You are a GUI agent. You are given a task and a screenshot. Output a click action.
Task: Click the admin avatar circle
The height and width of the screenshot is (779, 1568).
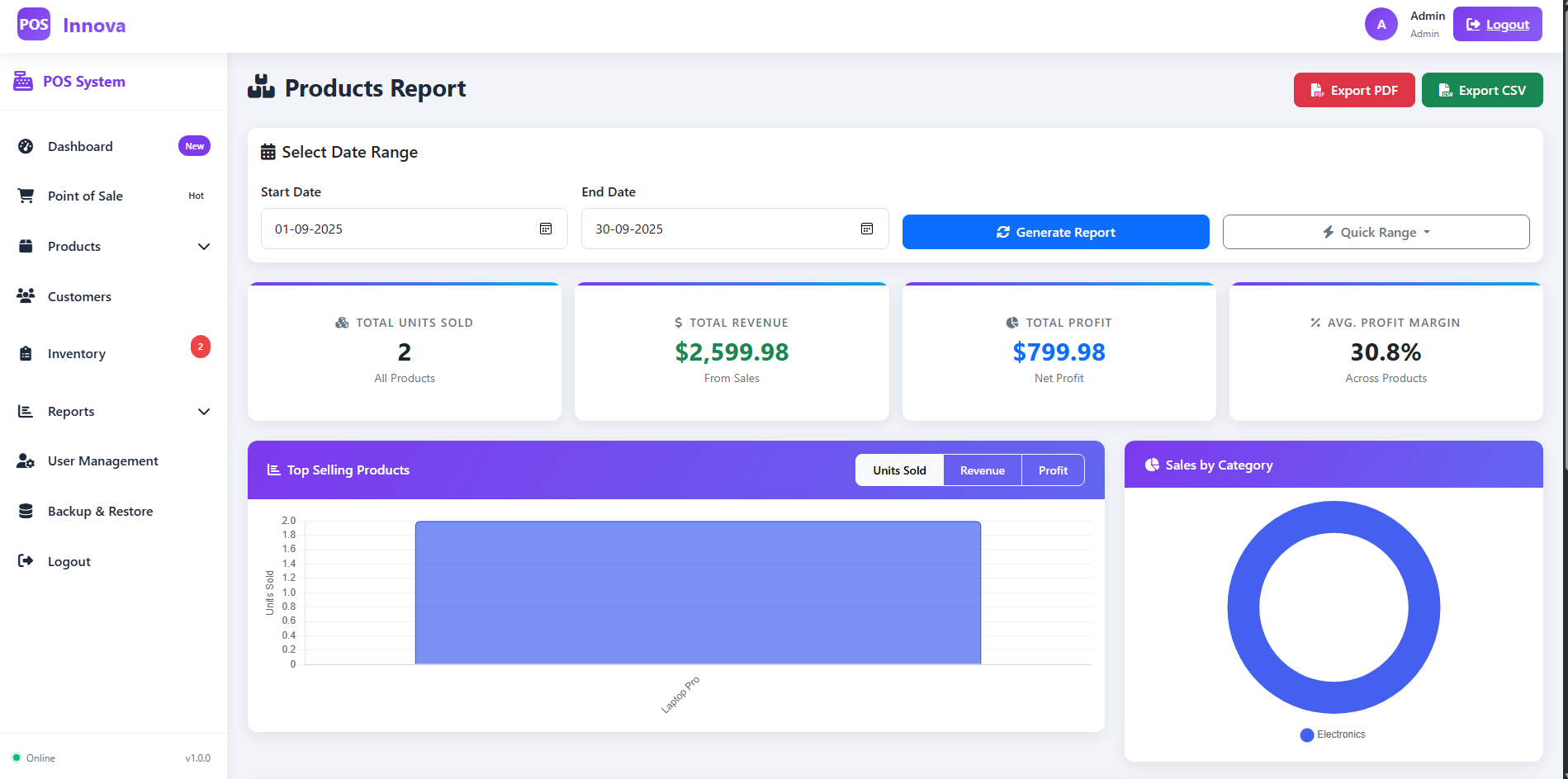[x=1381, y=25]
